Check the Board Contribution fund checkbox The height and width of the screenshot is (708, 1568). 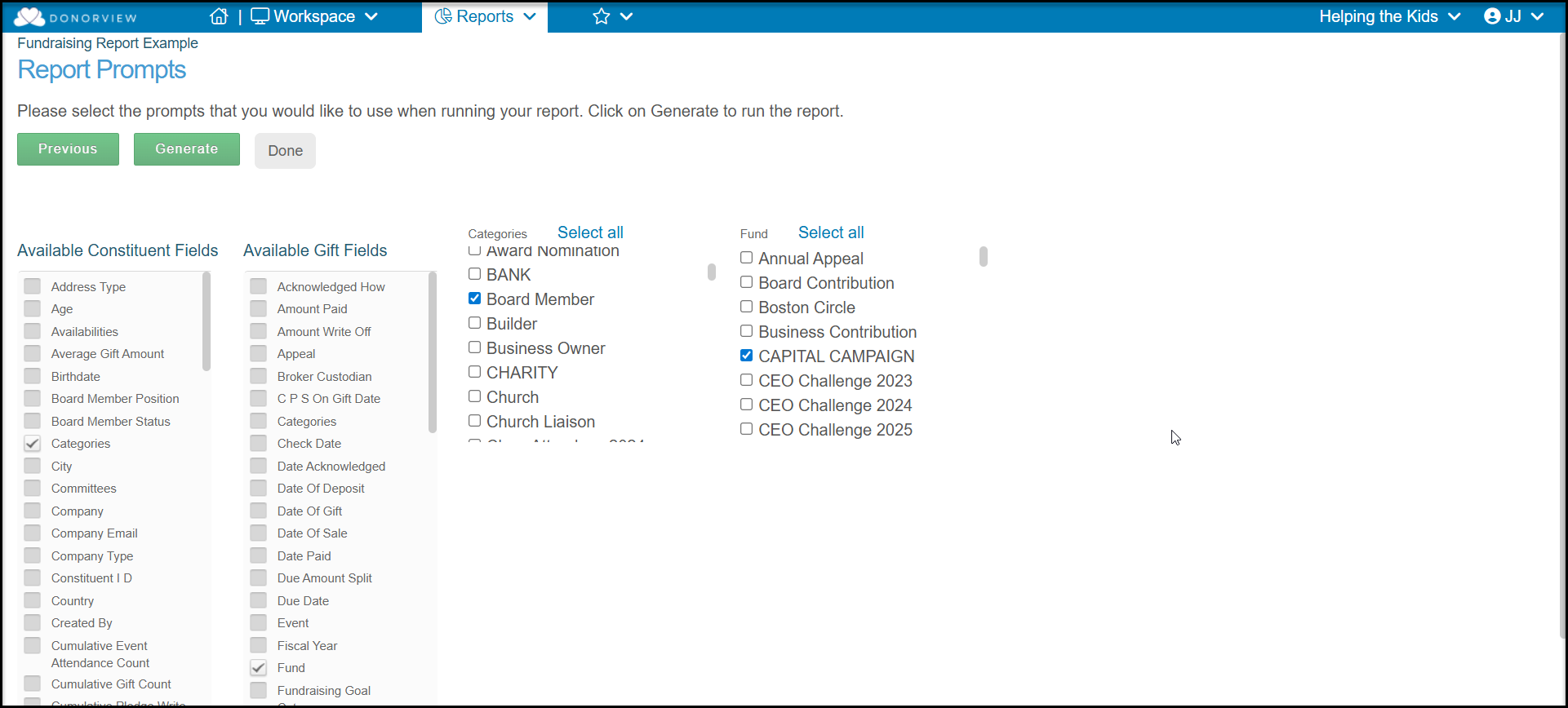tap(746, 282)
